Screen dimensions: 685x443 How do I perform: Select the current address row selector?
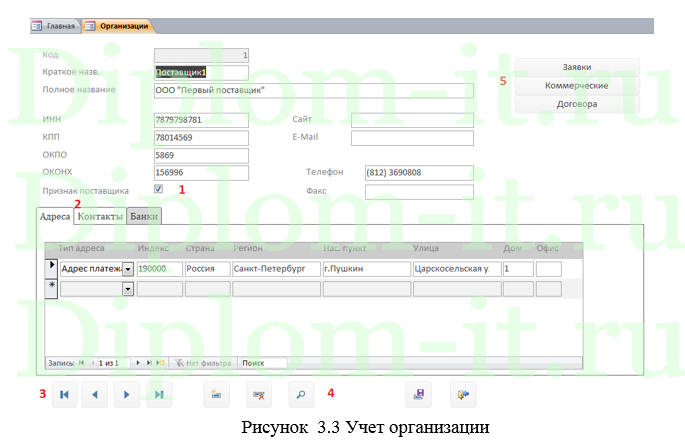click(x=52, y=268)
